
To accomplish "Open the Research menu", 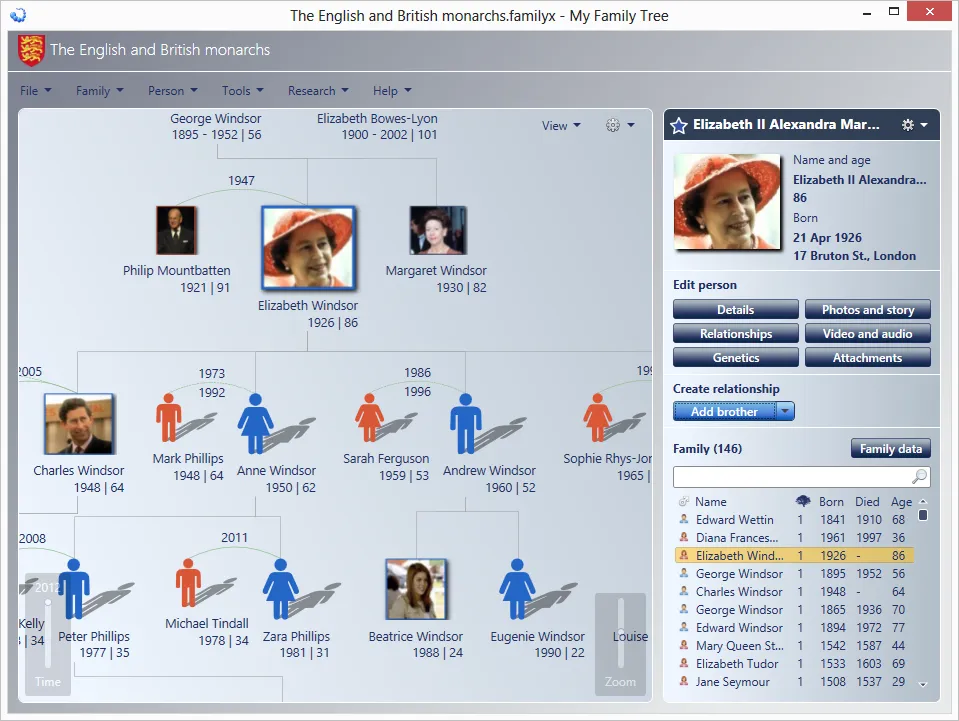I will [317, 90].
